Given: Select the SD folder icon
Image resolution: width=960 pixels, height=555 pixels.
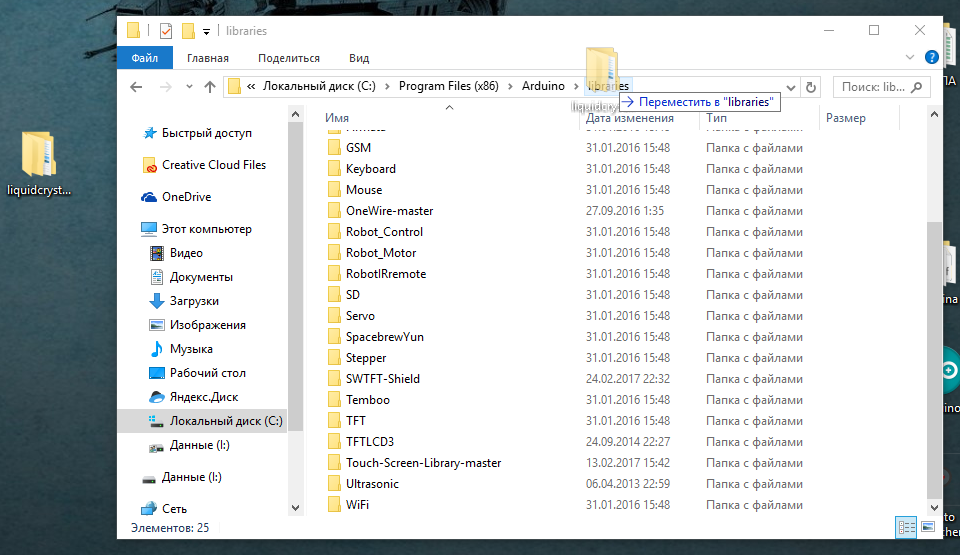Looking at the screenshot, I should tap(334, 294).
